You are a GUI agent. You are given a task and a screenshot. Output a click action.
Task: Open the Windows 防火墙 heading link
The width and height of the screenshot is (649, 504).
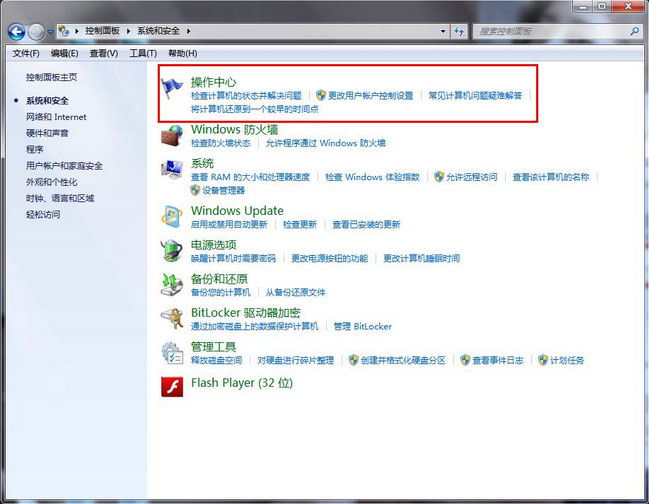click(x=234, y=130)
